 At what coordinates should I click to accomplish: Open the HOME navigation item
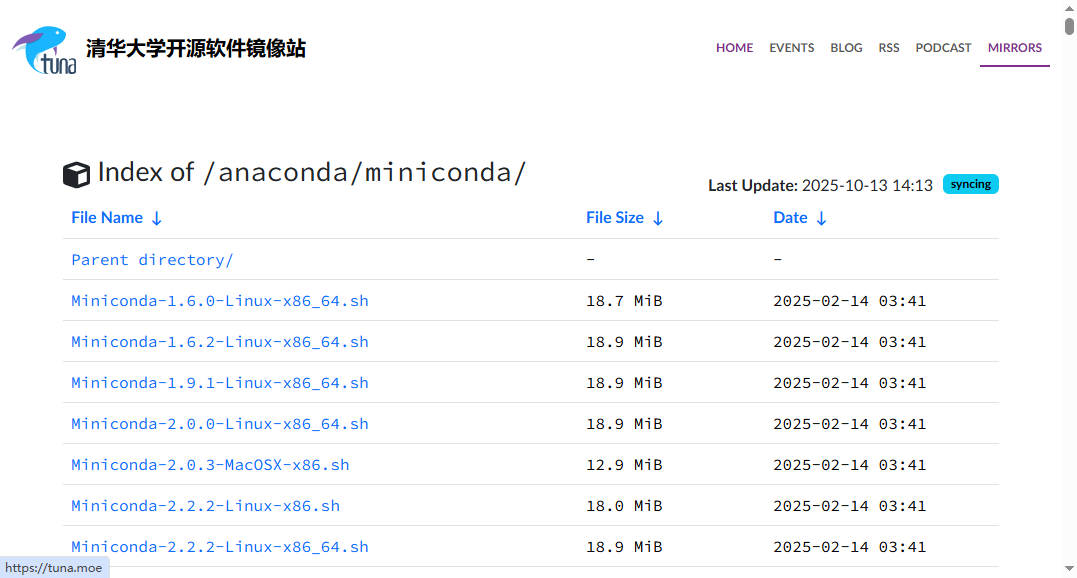(x=734, y=48)
